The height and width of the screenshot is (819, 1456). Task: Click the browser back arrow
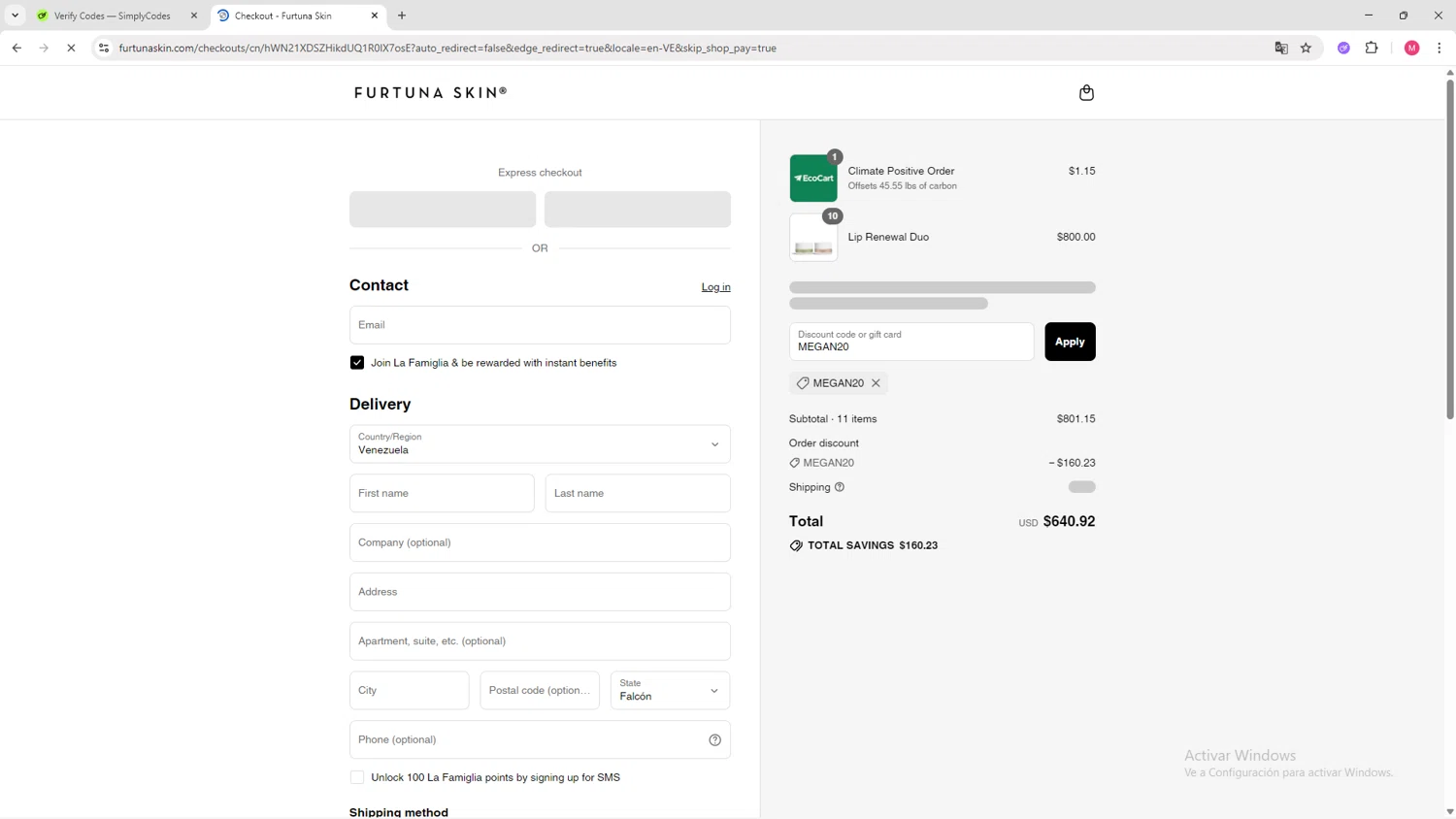17,48
